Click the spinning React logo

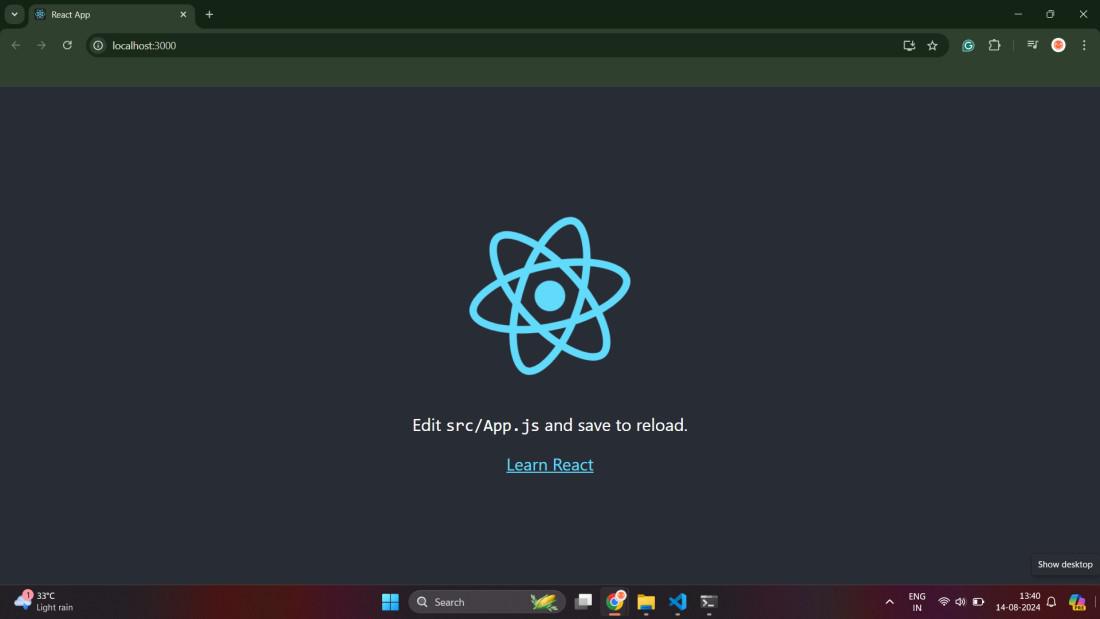click(549, 295)
